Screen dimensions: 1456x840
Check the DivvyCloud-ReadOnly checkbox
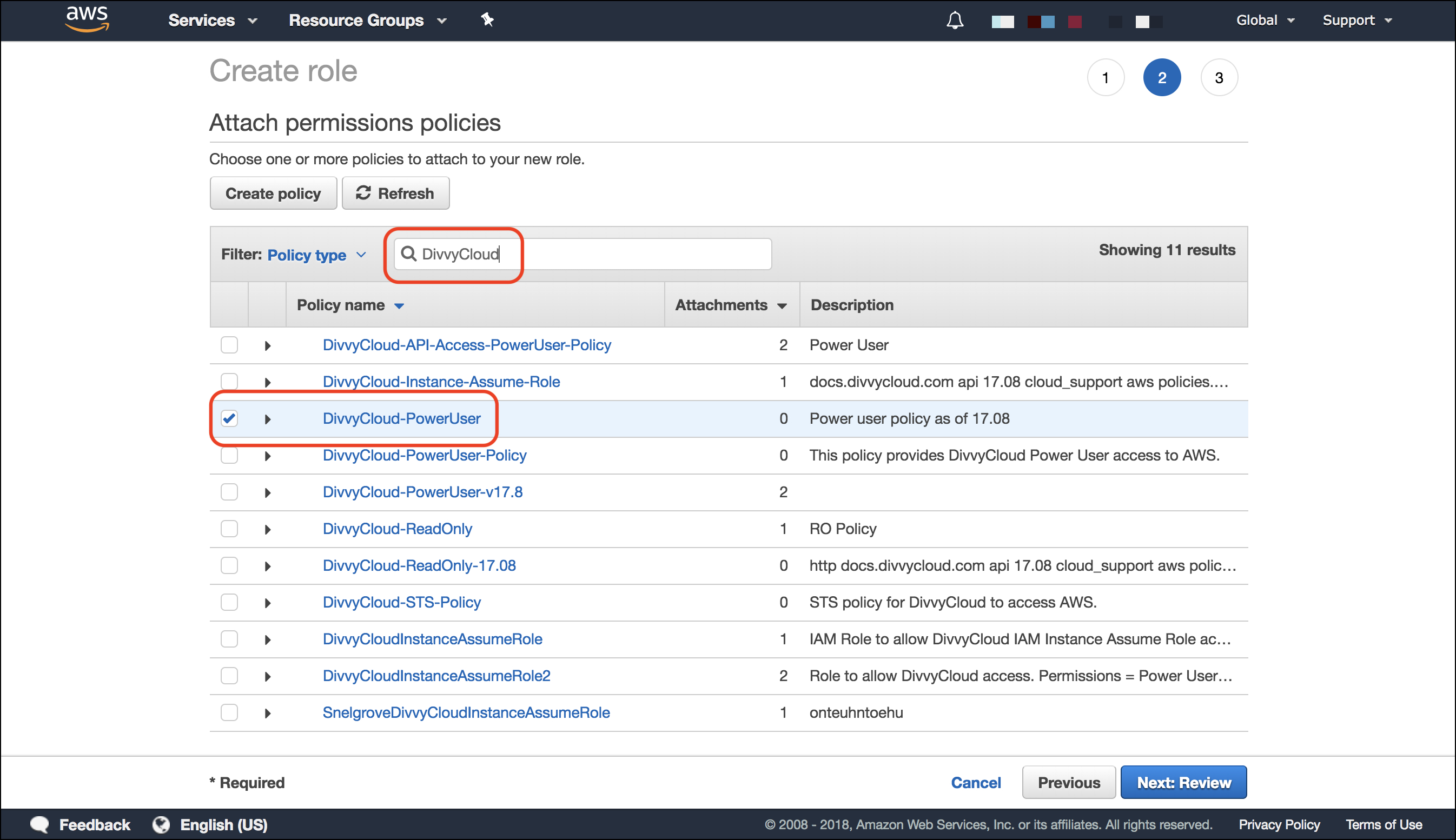click(x=229, y=529)
